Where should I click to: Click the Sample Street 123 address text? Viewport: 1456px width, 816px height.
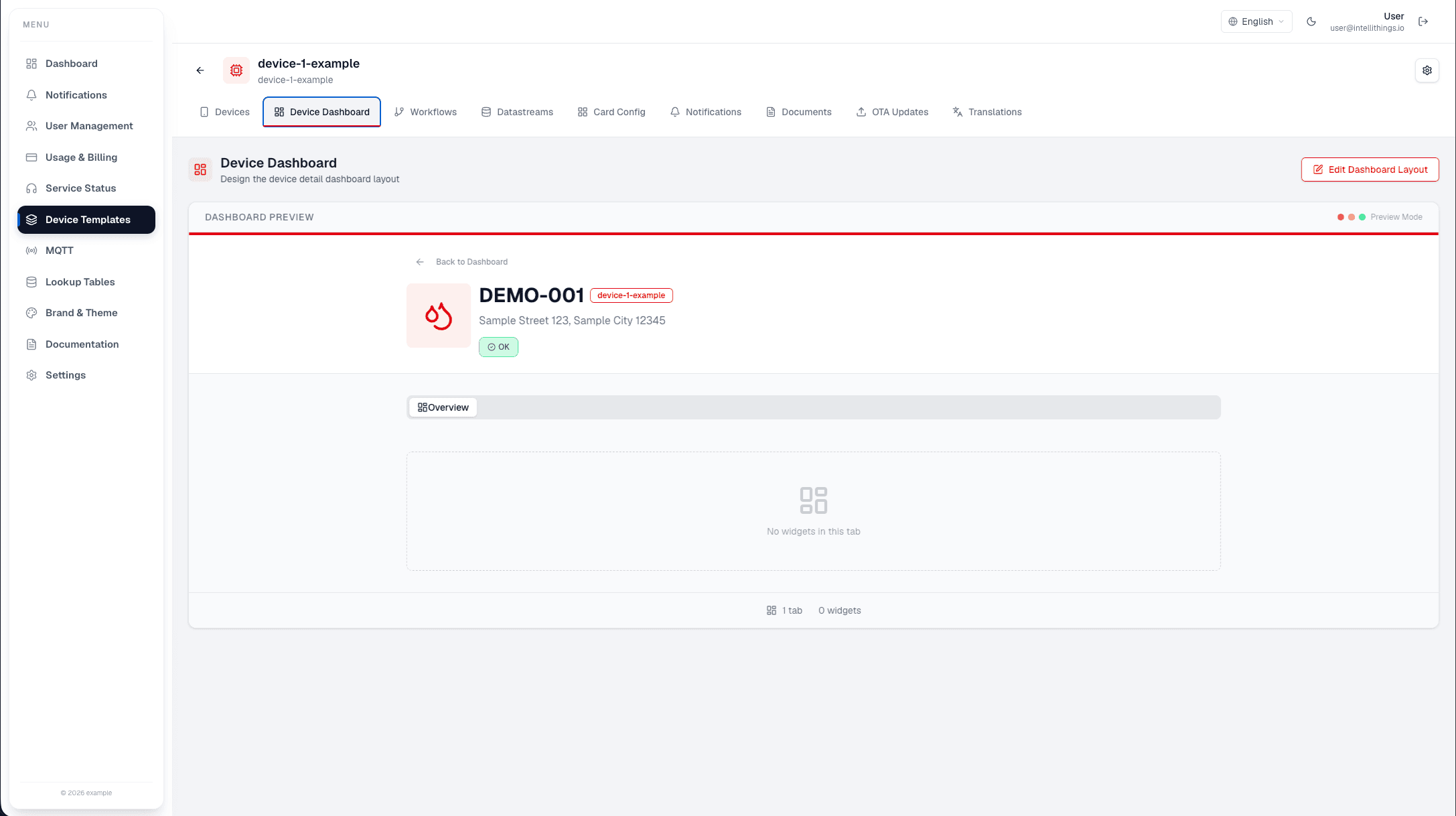coord(572,321)
